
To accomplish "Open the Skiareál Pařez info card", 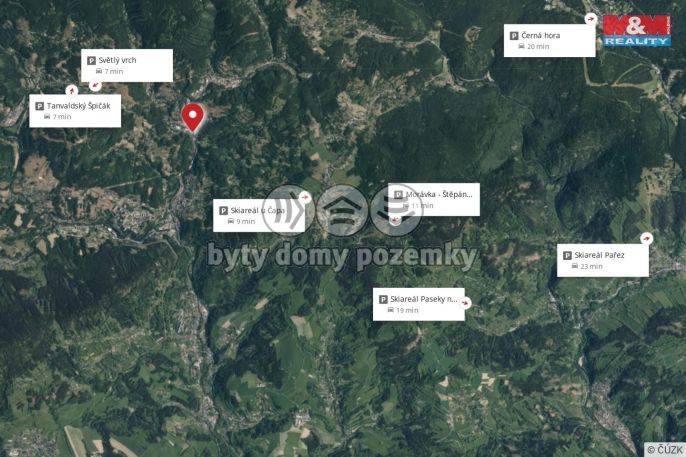I will [x=603, y=260].
